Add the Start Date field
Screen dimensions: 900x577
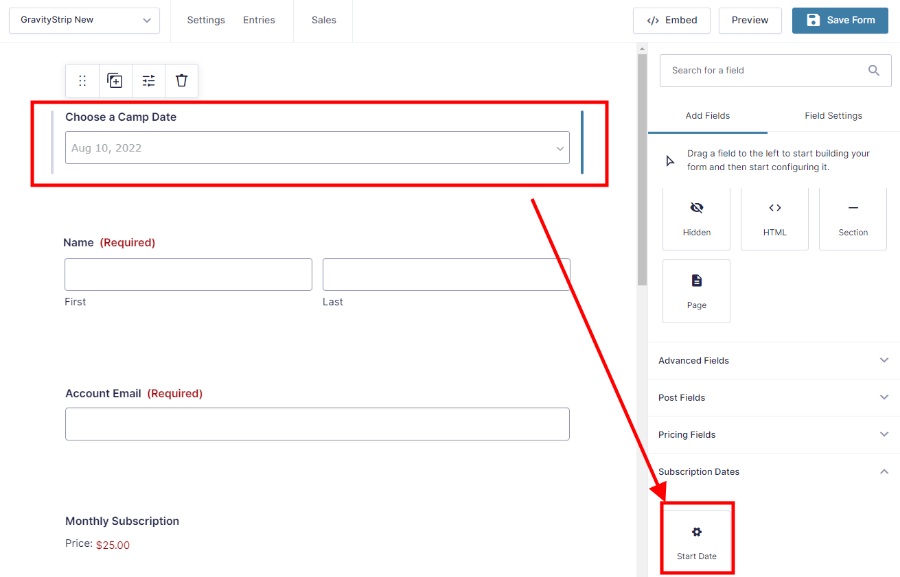(696, 541)
